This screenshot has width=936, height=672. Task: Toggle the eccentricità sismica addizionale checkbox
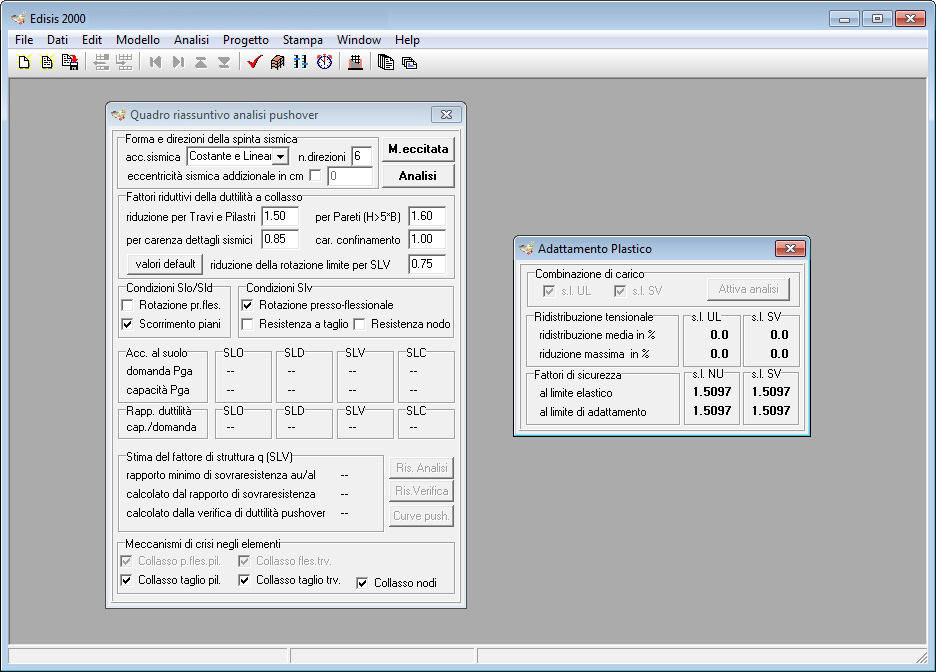click(x=315, y=175)
